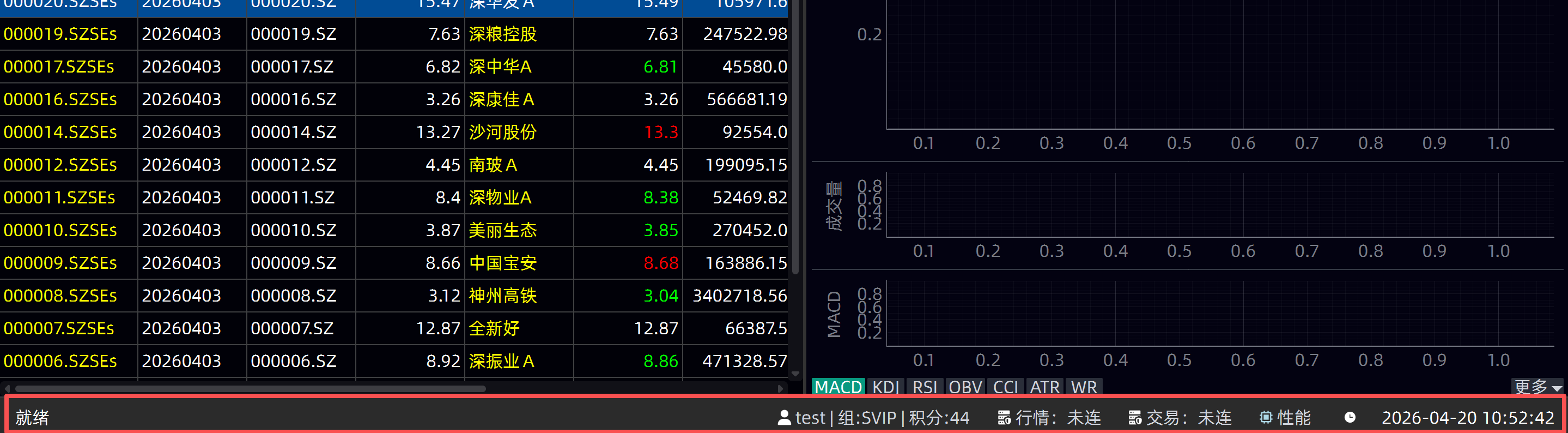Select the 000009.SZ code cell
This screenshot has width=1568, height=433.
pos(293,263)
